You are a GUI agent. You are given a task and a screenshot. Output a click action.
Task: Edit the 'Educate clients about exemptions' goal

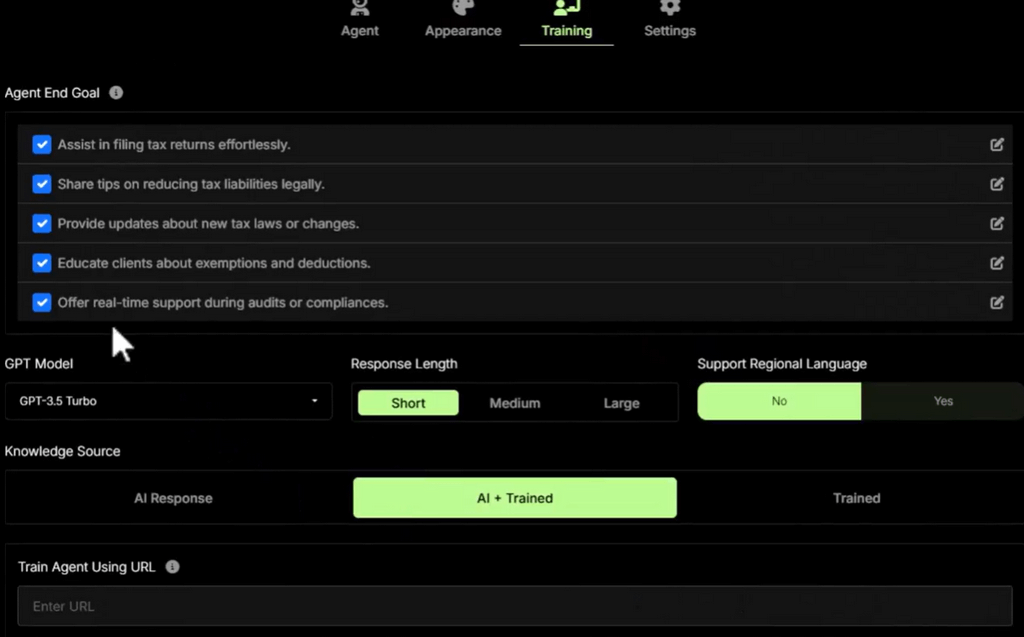point(997,263)
